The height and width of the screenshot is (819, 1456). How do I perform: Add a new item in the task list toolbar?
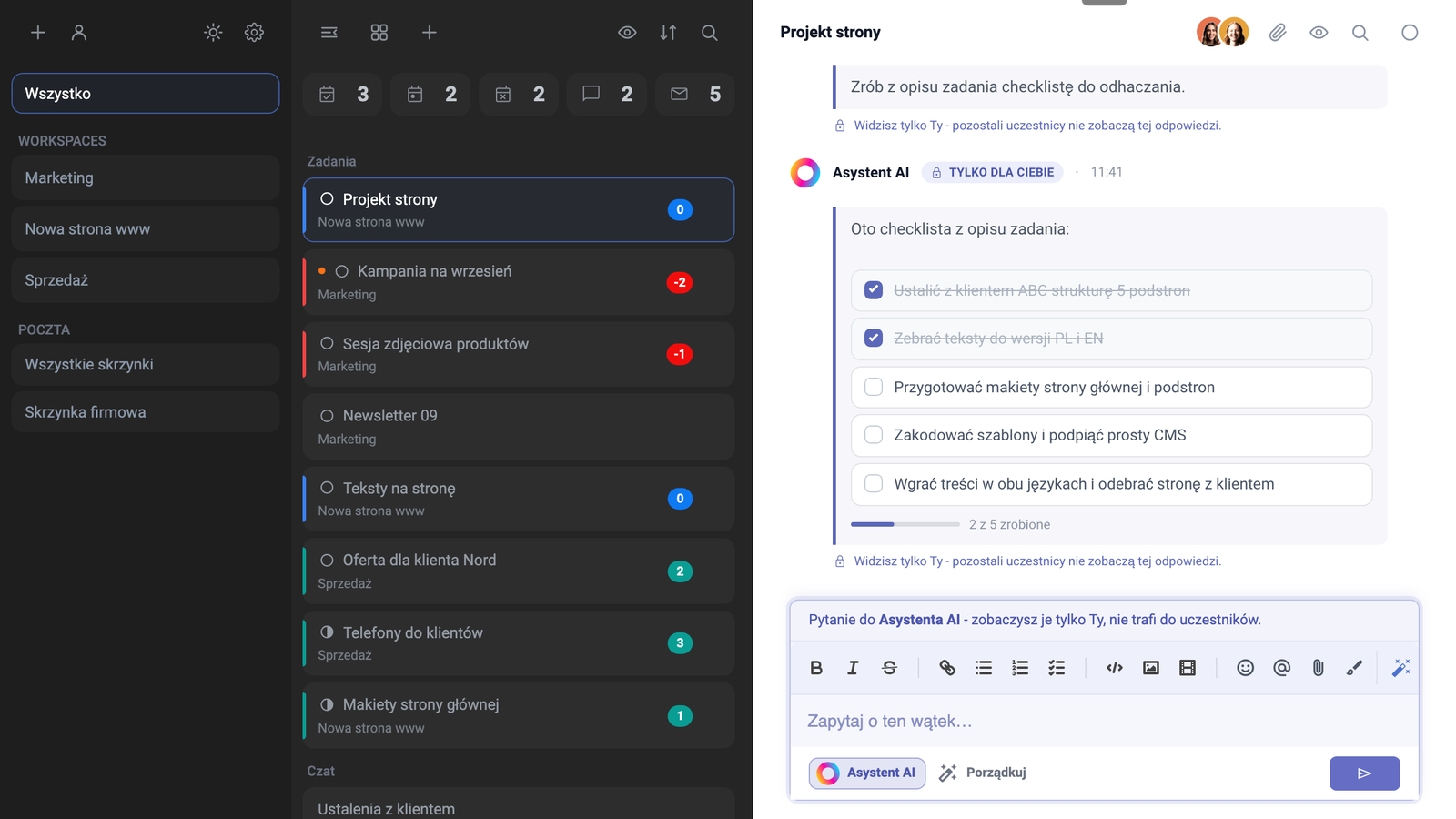(430, 33)
